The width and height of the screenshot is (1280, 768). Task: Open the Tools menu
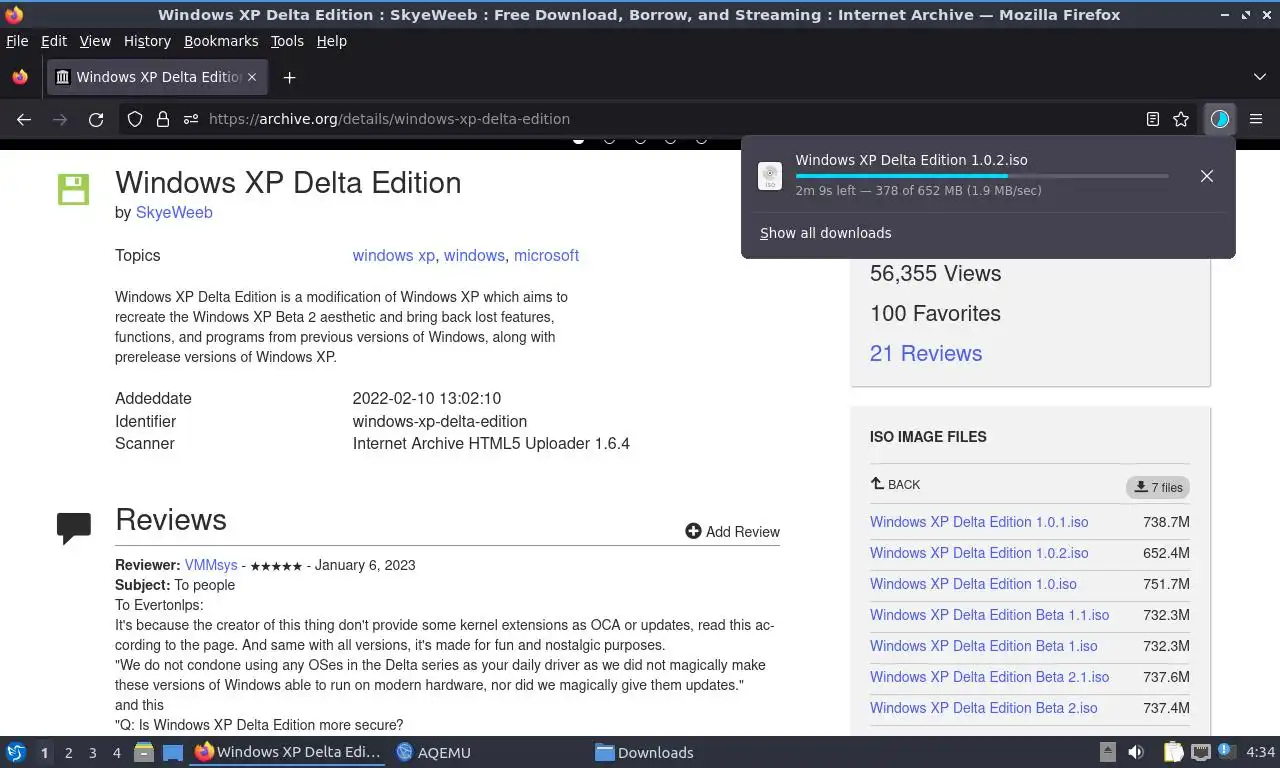click(287, 41)
